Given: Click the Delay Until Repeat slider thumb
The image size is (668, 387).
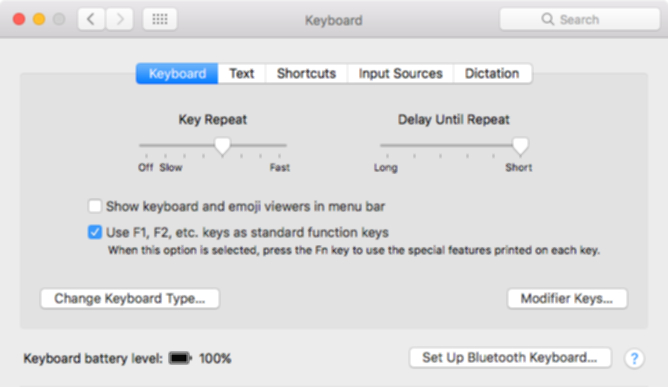Looking at the screenshot, I should pos(520,146).
